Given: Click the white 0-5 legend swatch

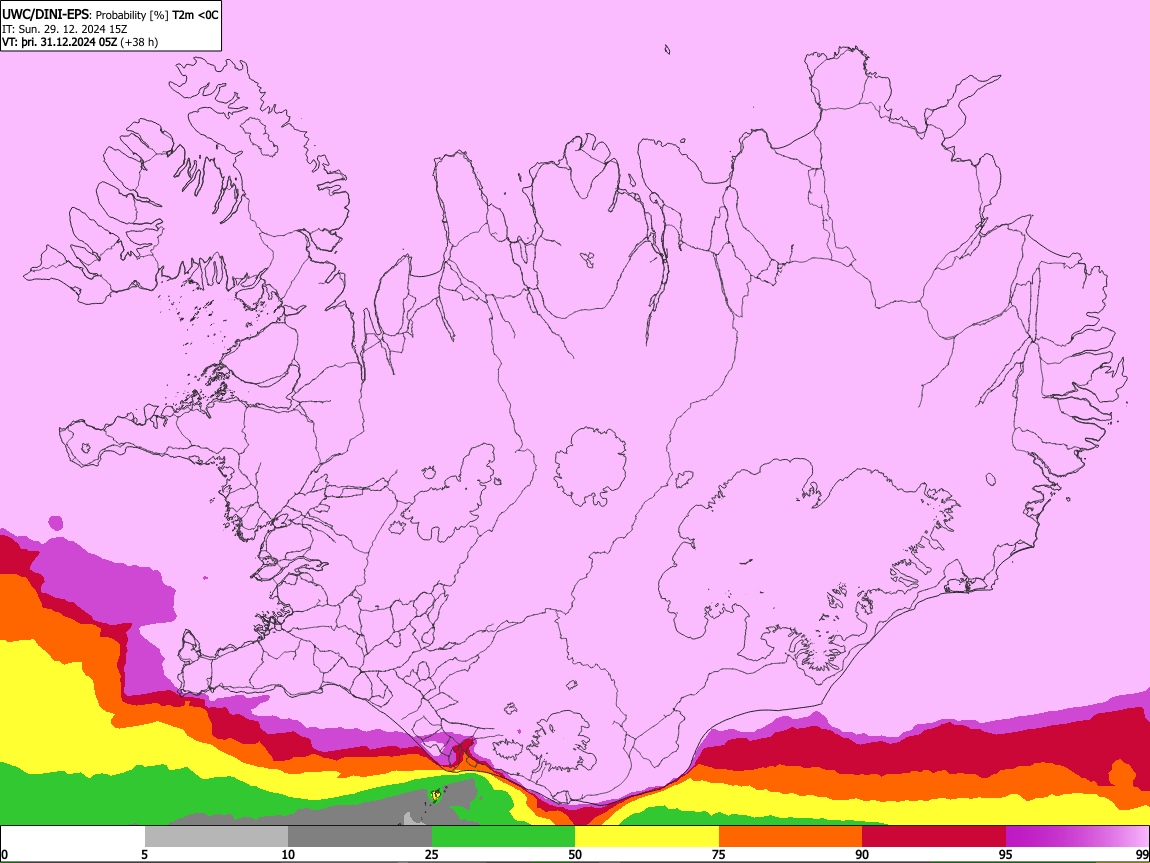Looking at the screenshot, I should point(73,837).
